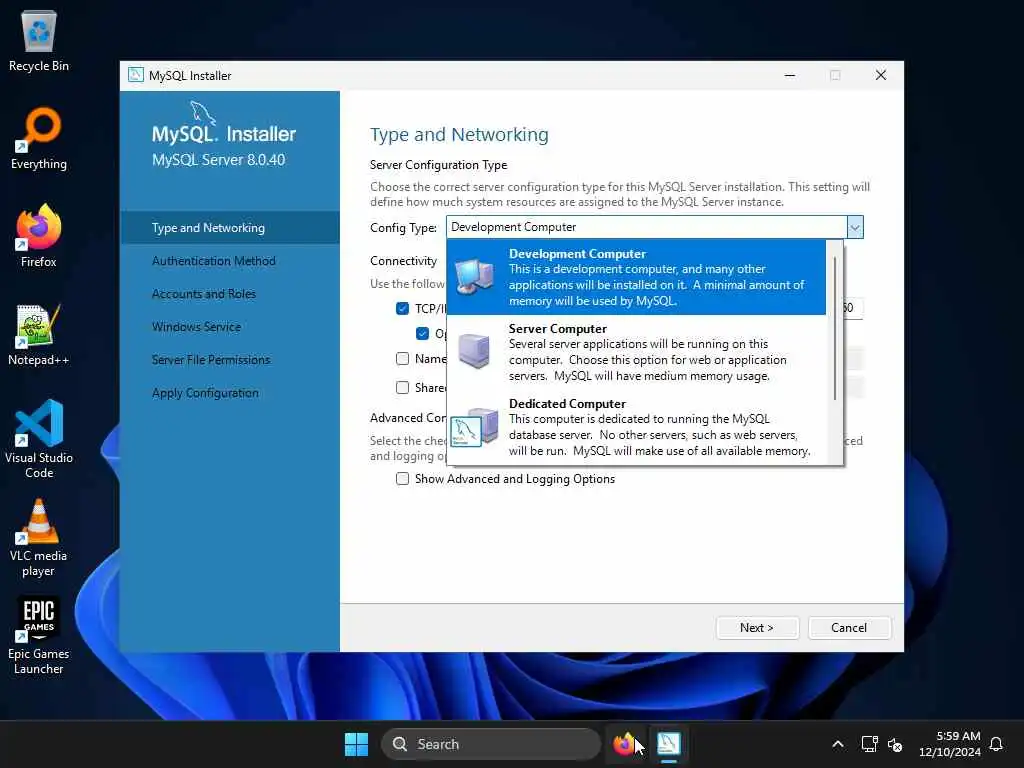1024x768 pixels.
Task: Close the MySQL Installer window
Action: [881, 75]
